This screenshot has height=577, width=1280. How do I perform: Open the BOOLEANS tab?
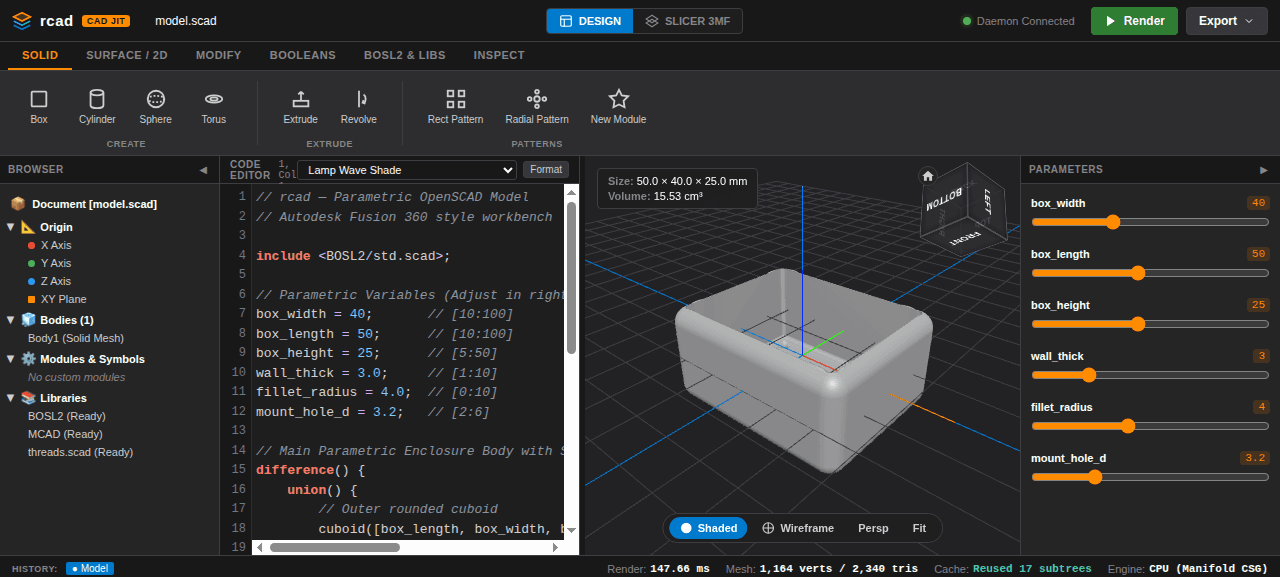[x=302, y=56]
